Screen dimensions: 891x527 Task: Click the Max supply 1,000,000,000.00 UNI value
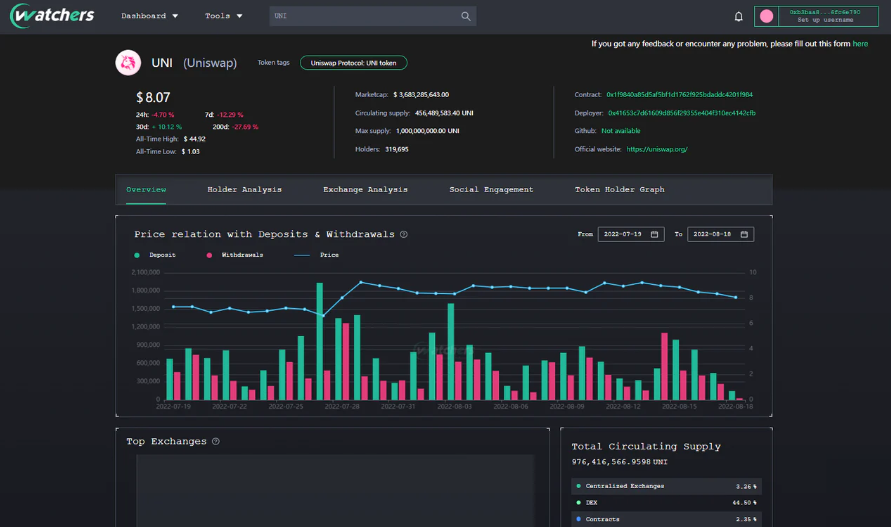tap(427, 131)
